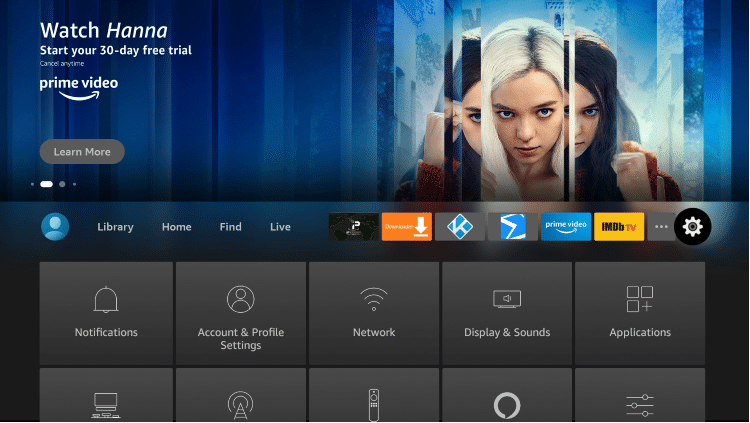Open the Notifications settings tile
Viewport: 750px width, 423px height.
click(x=106, y=313)
